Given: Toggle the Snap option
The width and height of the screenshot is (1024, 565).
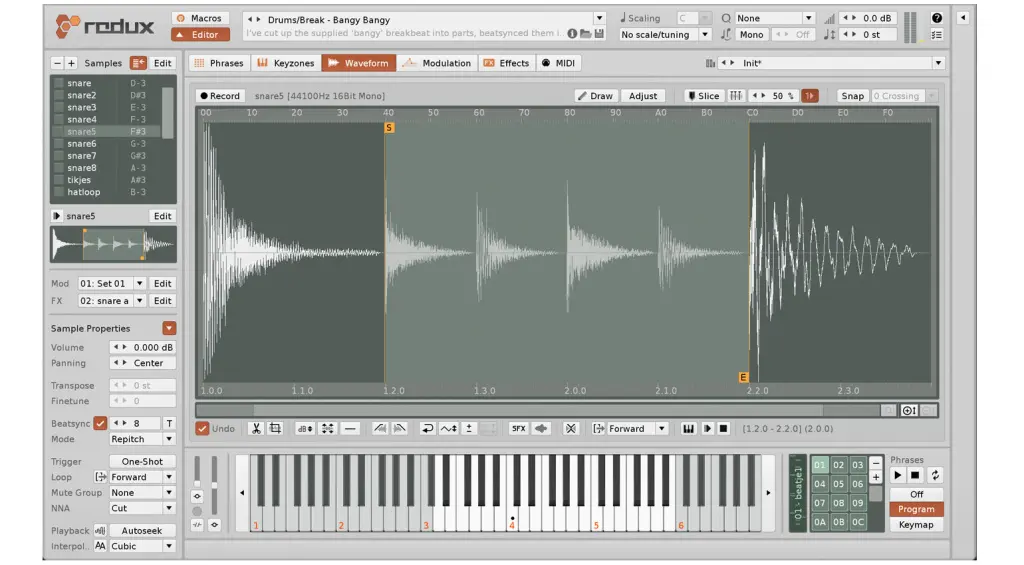Looking at the screenshot, I should 852,96.
